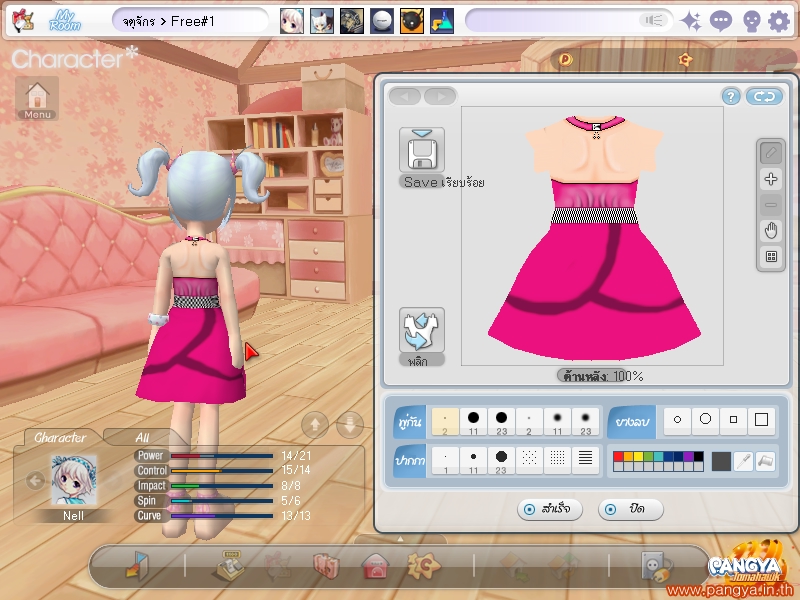The height and width of the screenshot is (600, 800).
Task: Click the sparkle stars icon
Action: click(x=691, y=21)
